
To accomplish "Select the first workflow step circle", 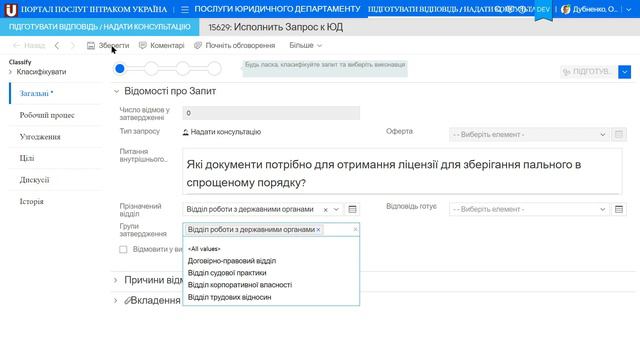I will [120, 69].
